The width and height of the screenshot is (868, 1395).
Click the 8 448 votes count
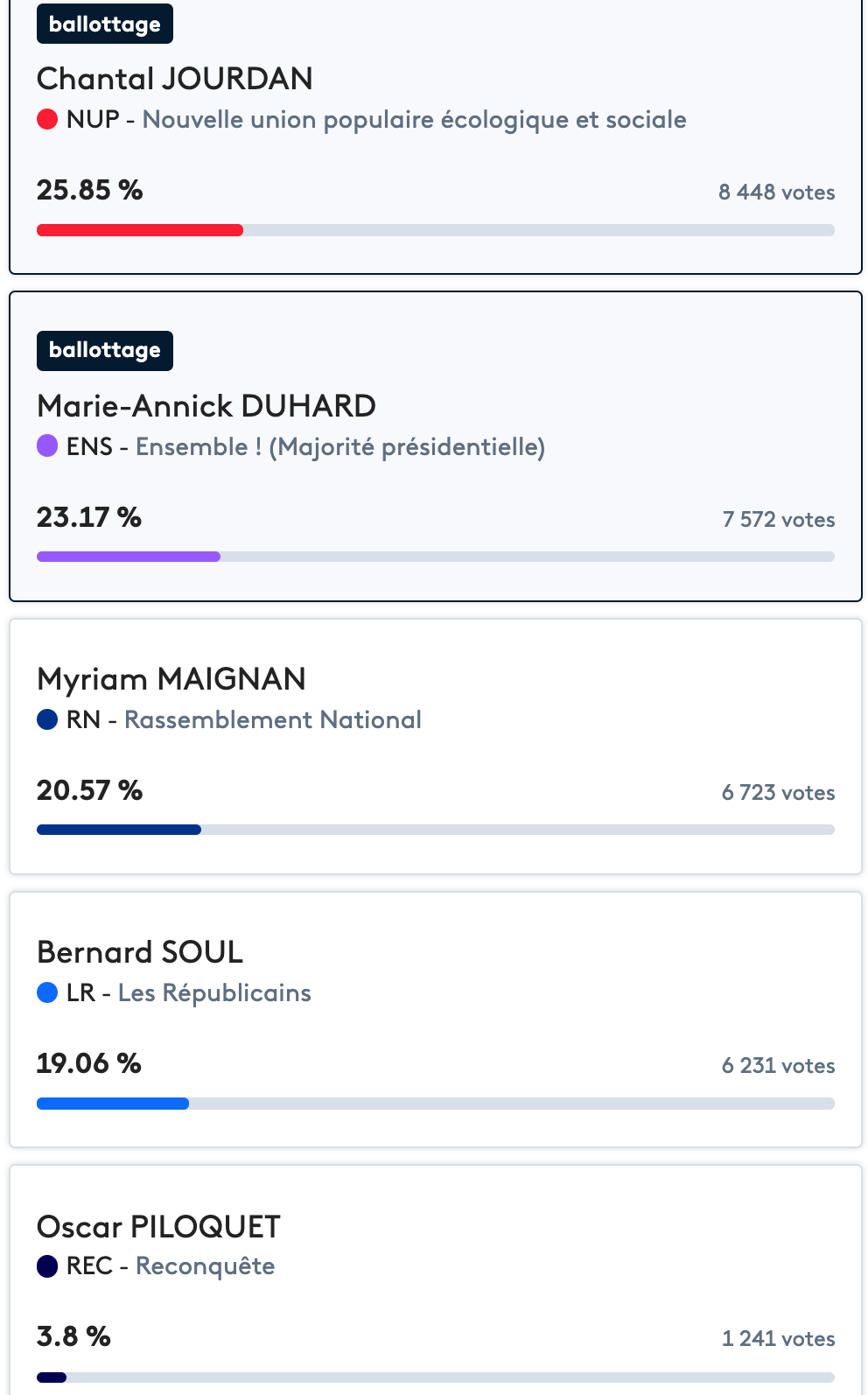[x=777, y=193]
